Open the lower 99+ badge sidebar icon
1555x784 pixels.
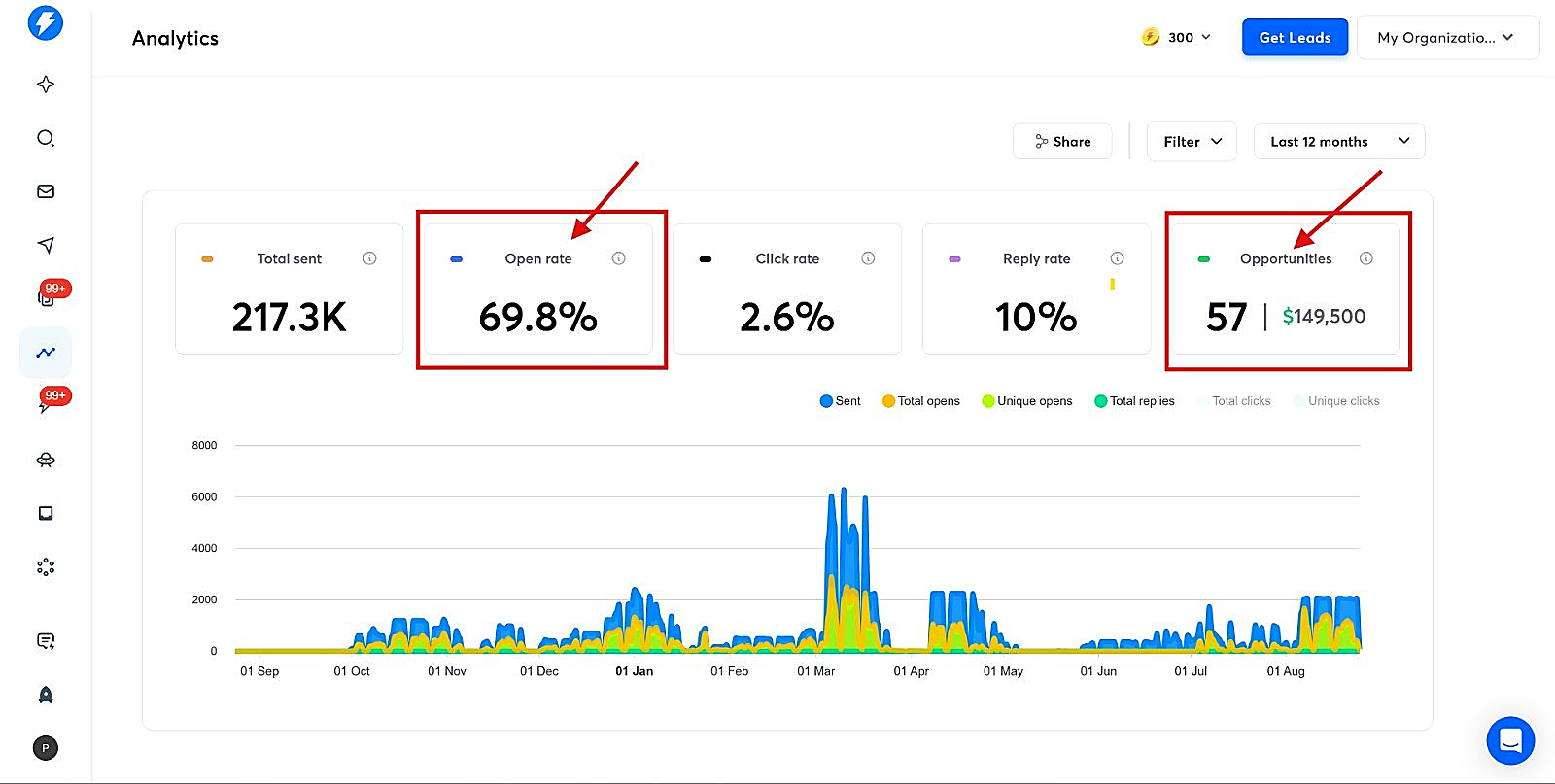point(46,404)
